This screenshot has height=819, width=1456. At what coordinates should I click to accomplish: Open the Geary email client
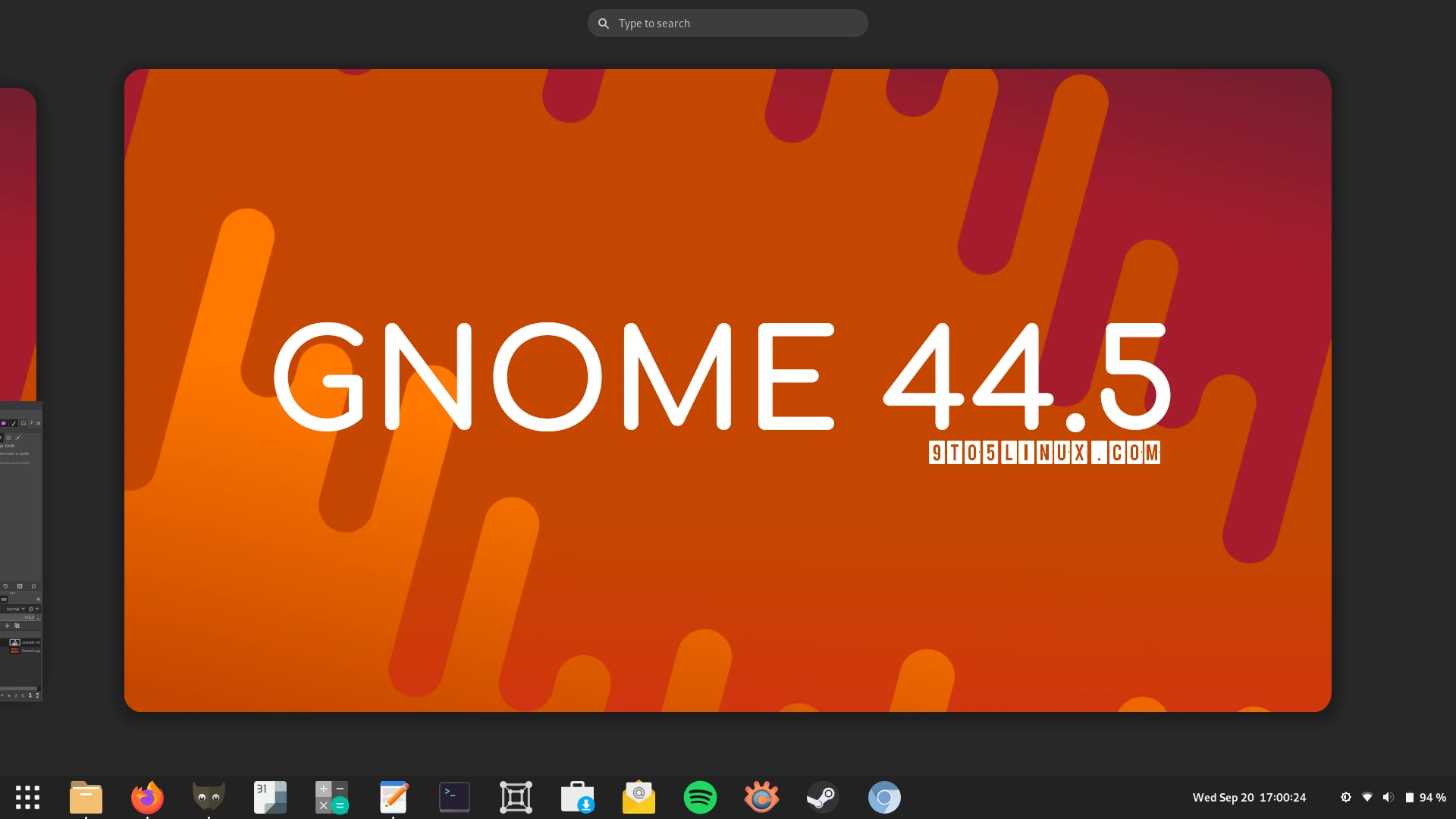tap(639, 797)
